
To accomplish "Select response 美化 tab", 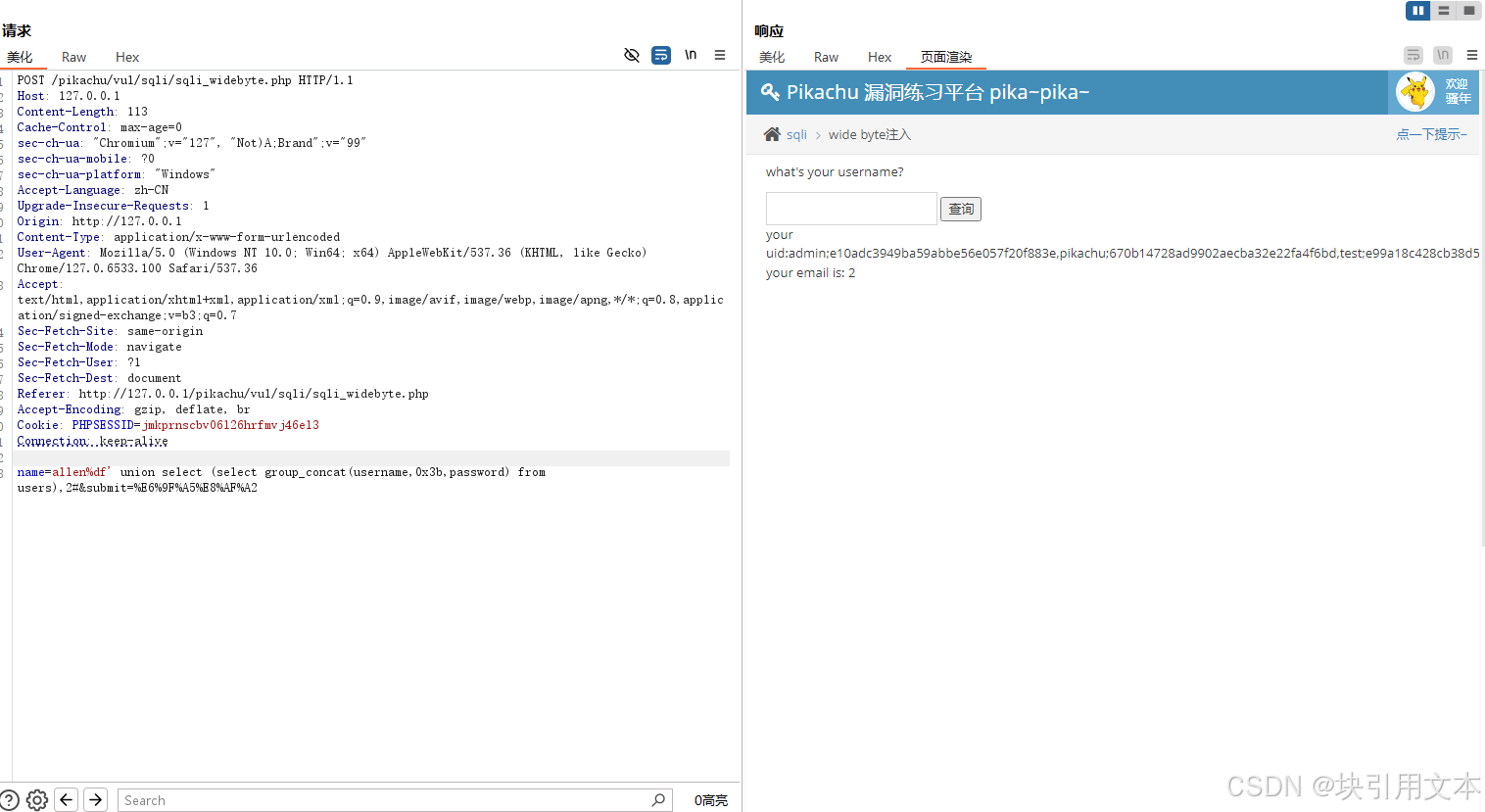I will [772, 57].
